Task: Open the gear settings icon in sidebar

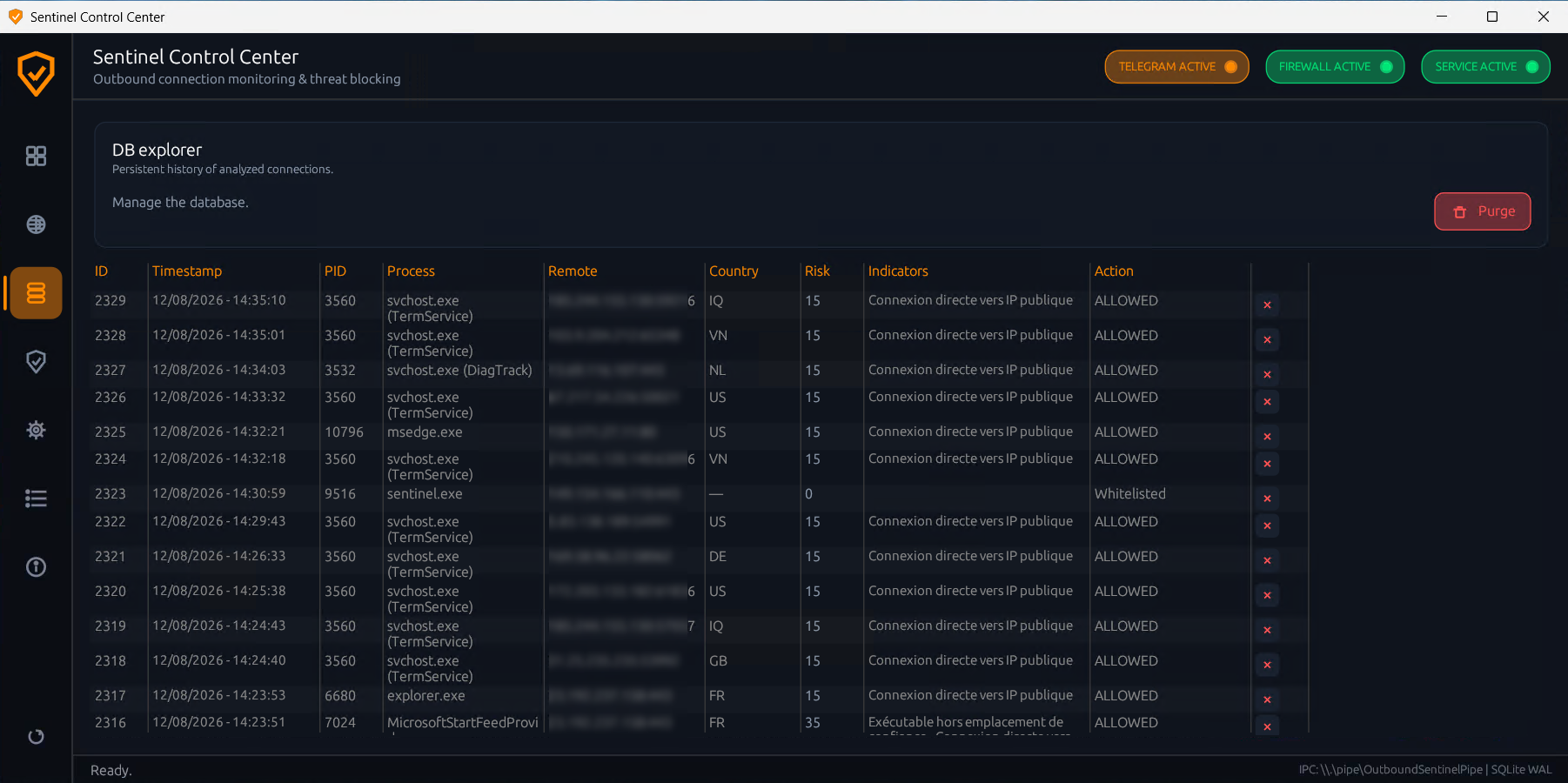Action: click(x=36, y=430)
